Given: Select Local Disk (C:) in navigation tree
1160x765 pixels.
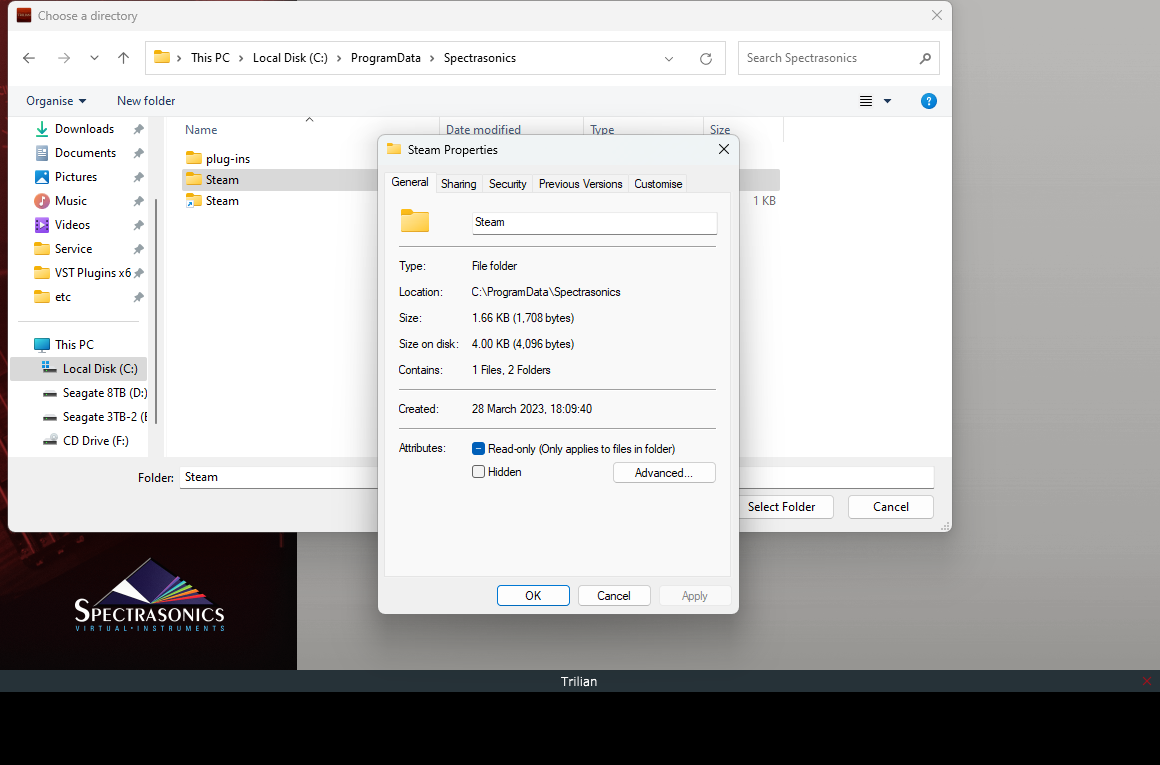Looking at the screenshot, I should point(78,368).
